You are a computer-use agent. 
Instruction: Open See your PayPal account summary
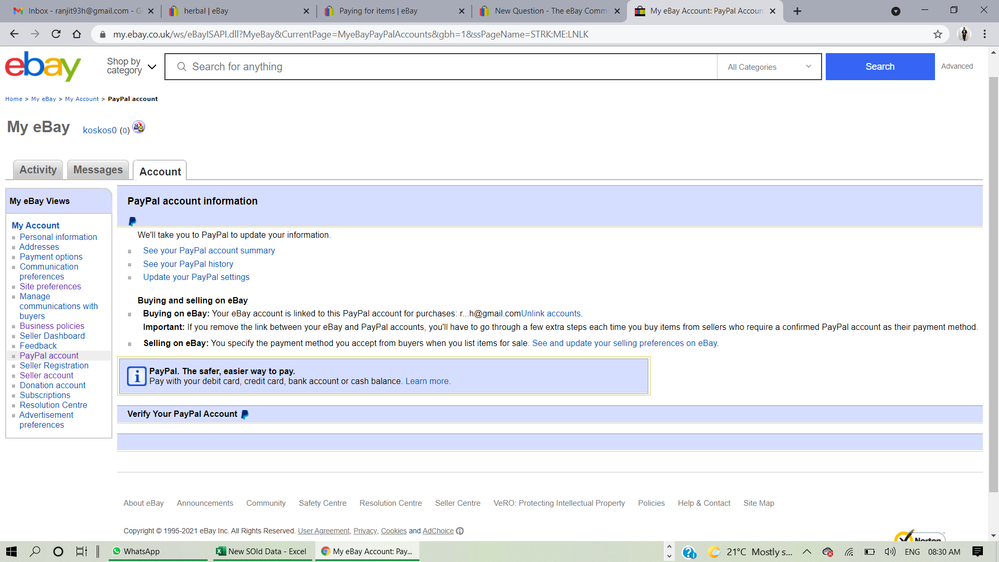pyautogui.click(x=209, y=250)
